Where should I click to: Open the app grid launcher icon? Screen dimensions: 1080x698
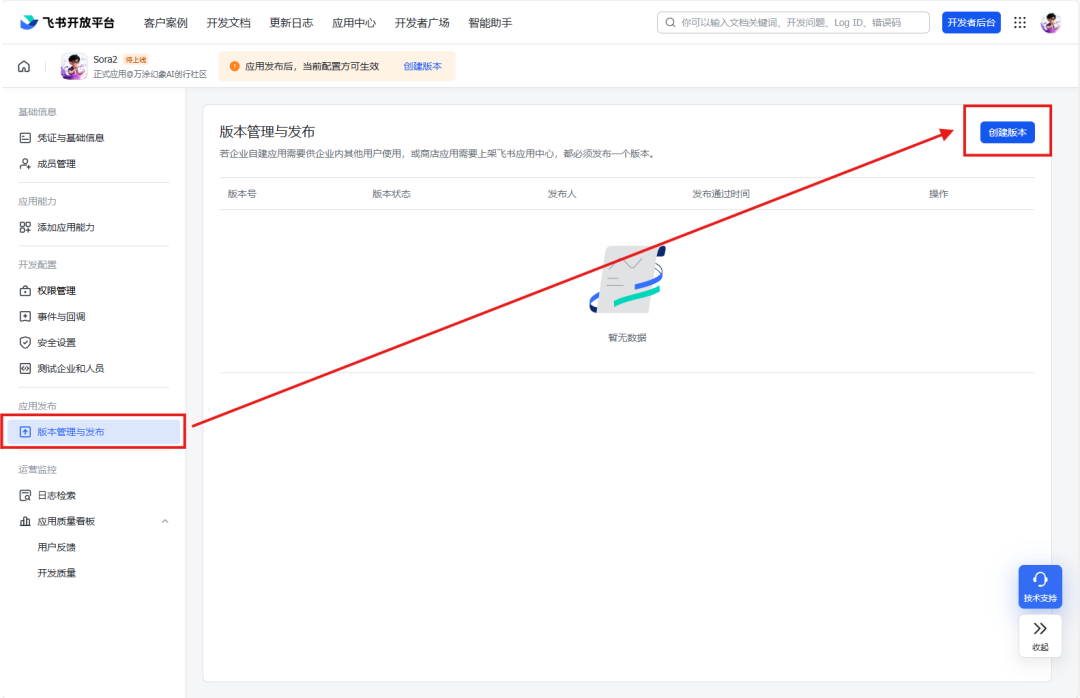pyautogui.click(x=1020, y=23)
